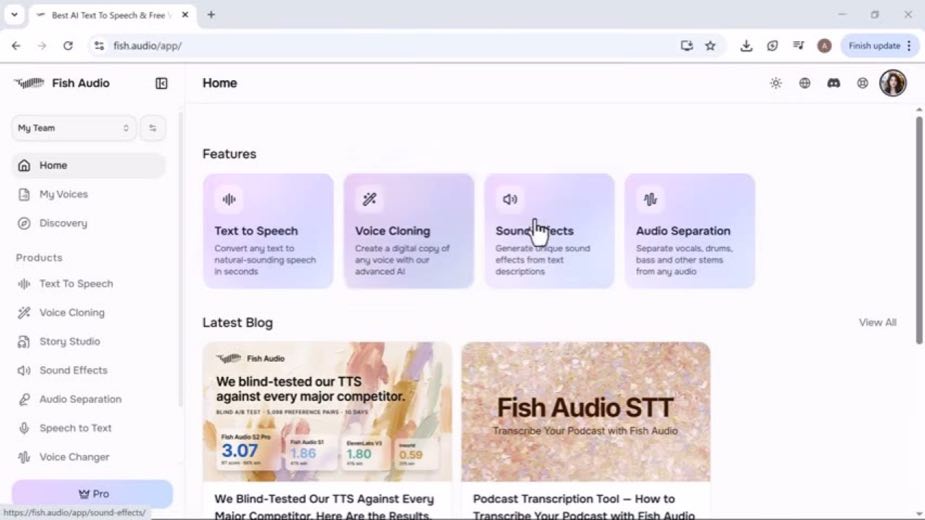
Task: Click waveform icon on Text to Speech card
Action: pos(229,200)
